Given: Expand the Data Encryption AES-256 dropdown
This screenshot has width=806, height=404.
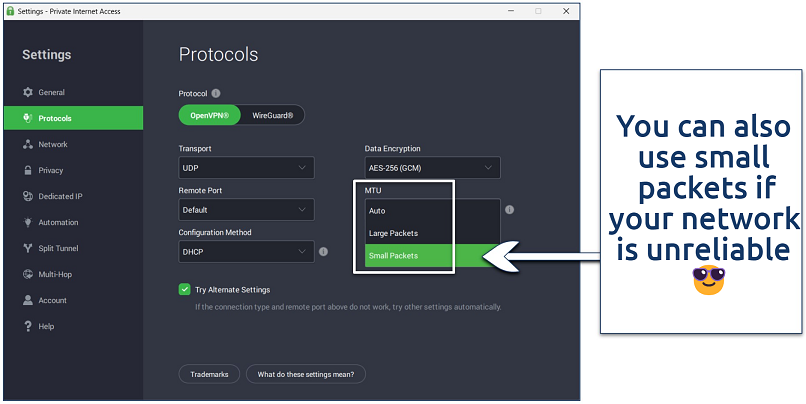Looking at the screenshot, I should point(432,168).
